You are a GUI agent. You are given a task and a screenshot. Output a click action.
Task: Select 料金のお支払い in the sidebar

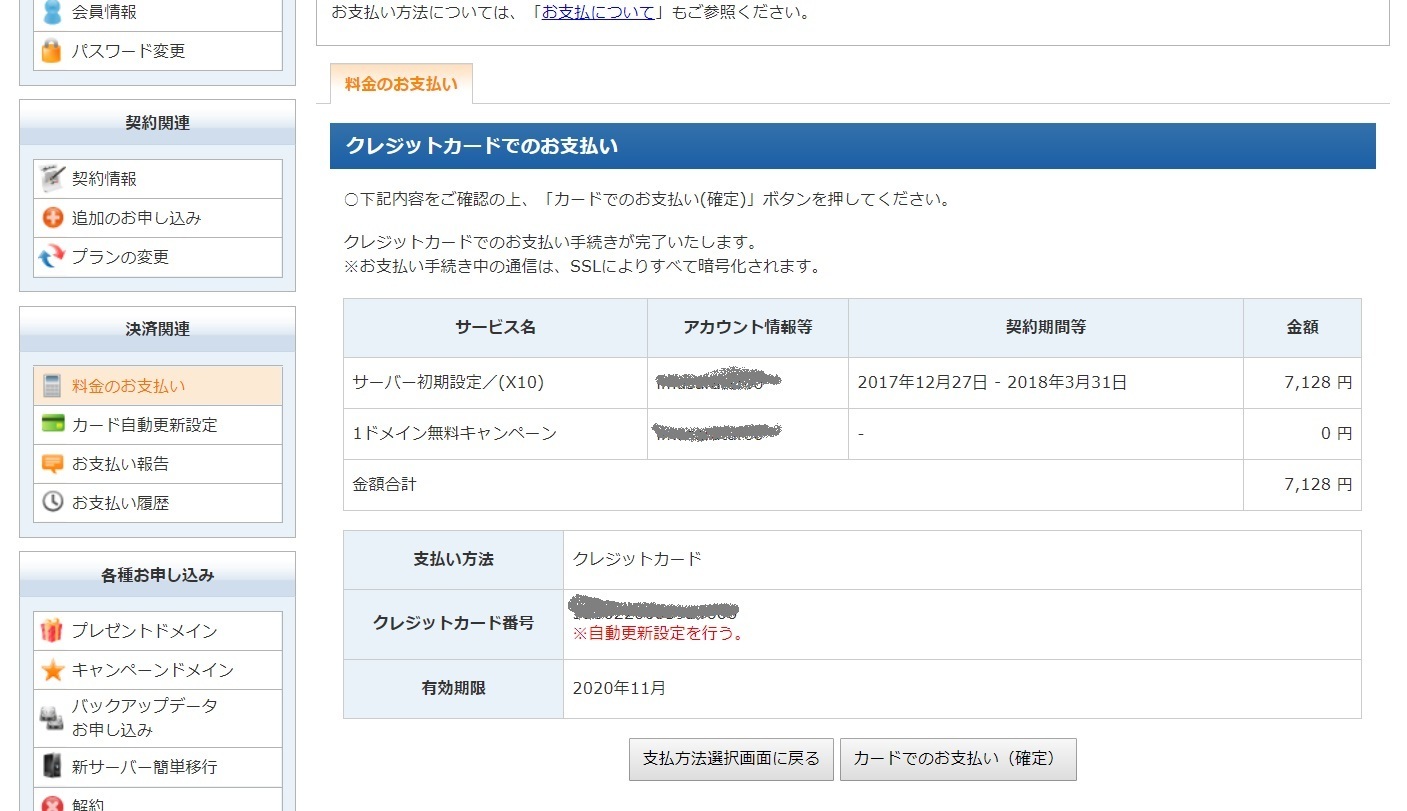(x=158, y=386)
